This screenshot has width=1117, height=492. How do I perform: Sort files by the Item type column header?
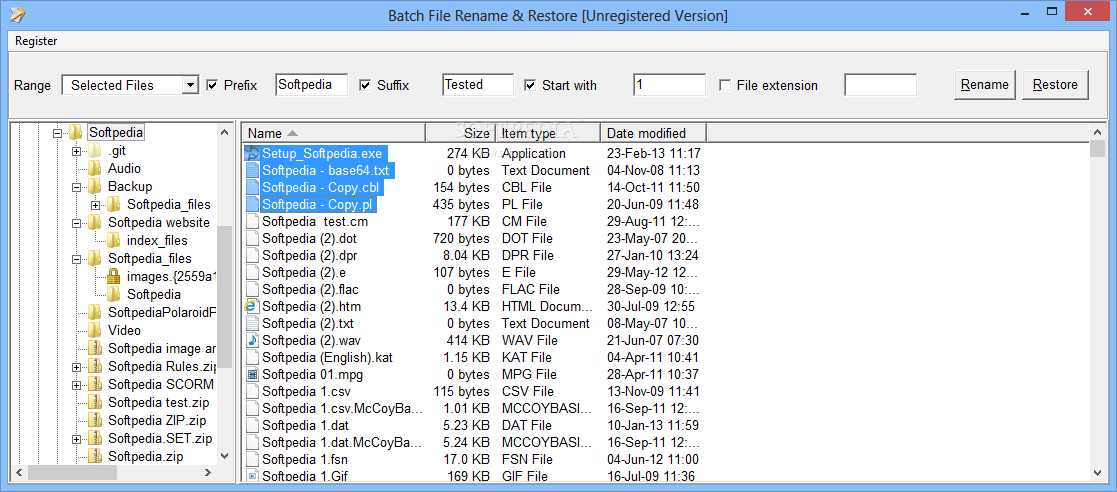(x=548, y=133)
